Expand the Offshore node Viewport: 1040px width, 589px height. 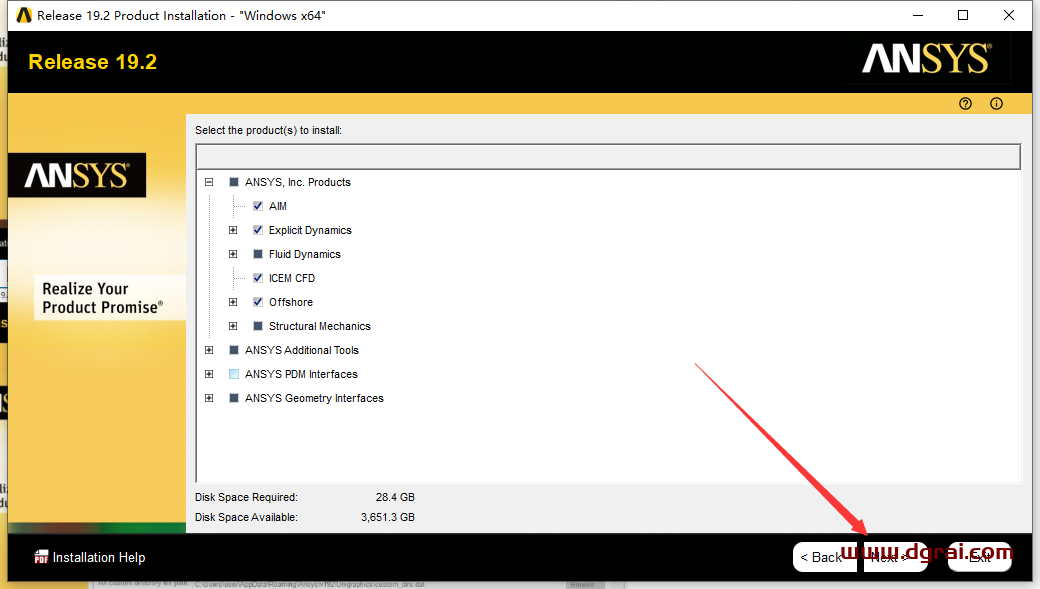pos(233,302)
